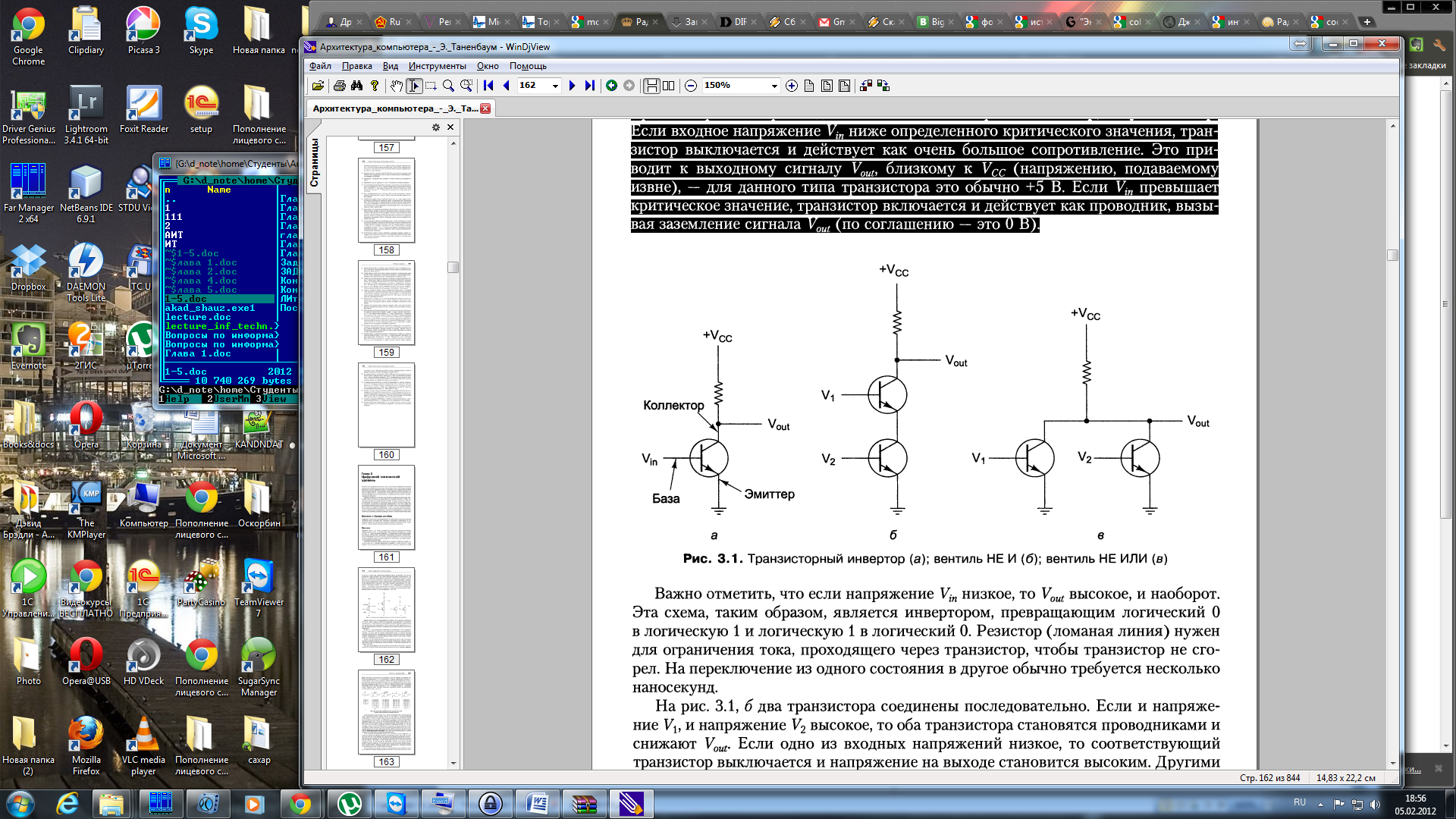Open the Помощь menu
Image resolution: width=1456 pixels, height=819 pixels.
528,66
